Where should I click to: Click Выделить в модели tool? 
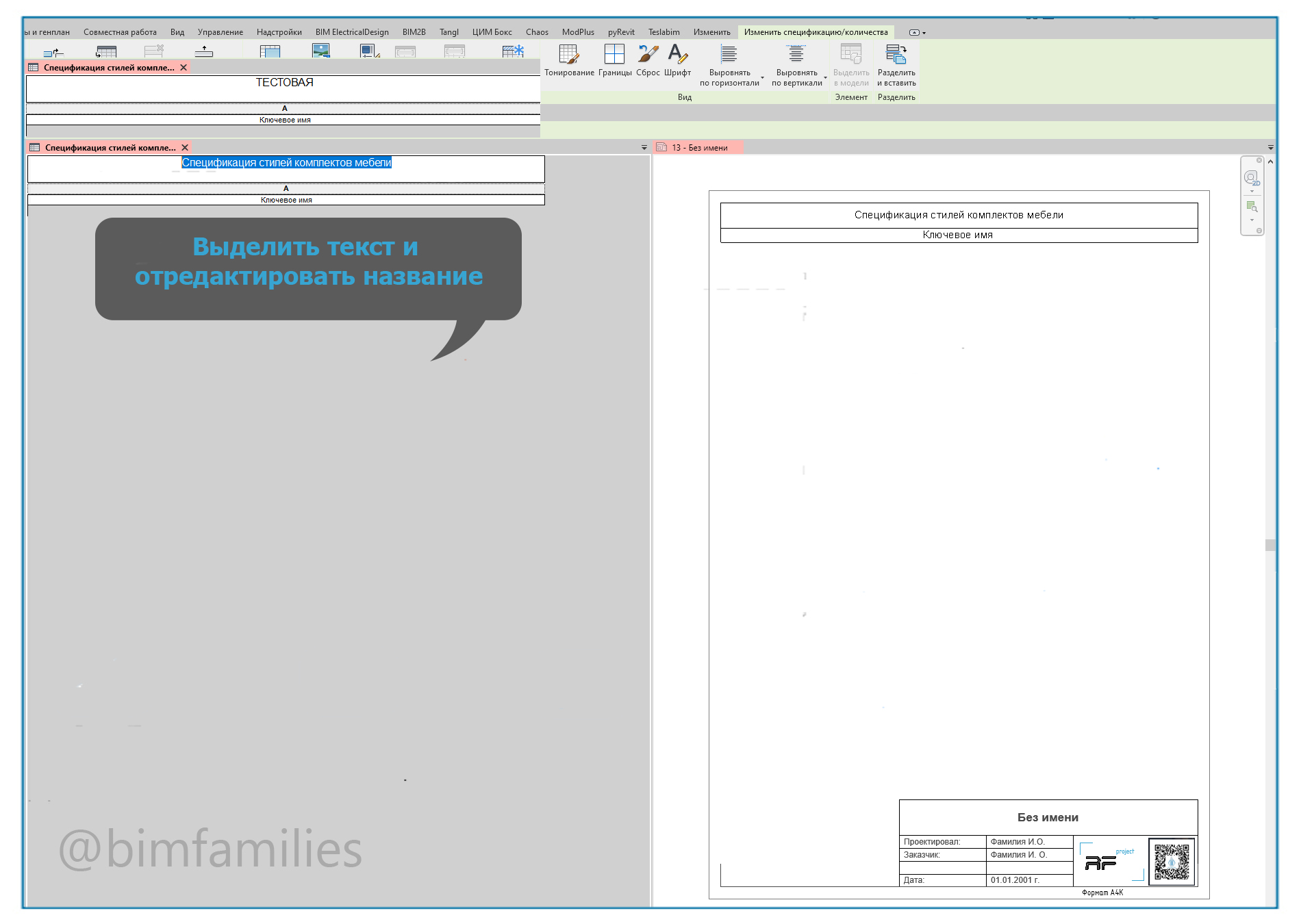[x=851, y=65]
